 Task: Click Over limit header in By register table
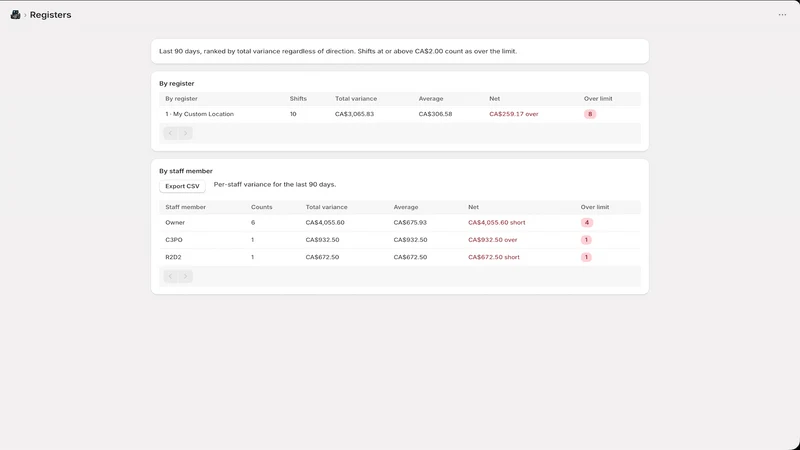(598, 98)
